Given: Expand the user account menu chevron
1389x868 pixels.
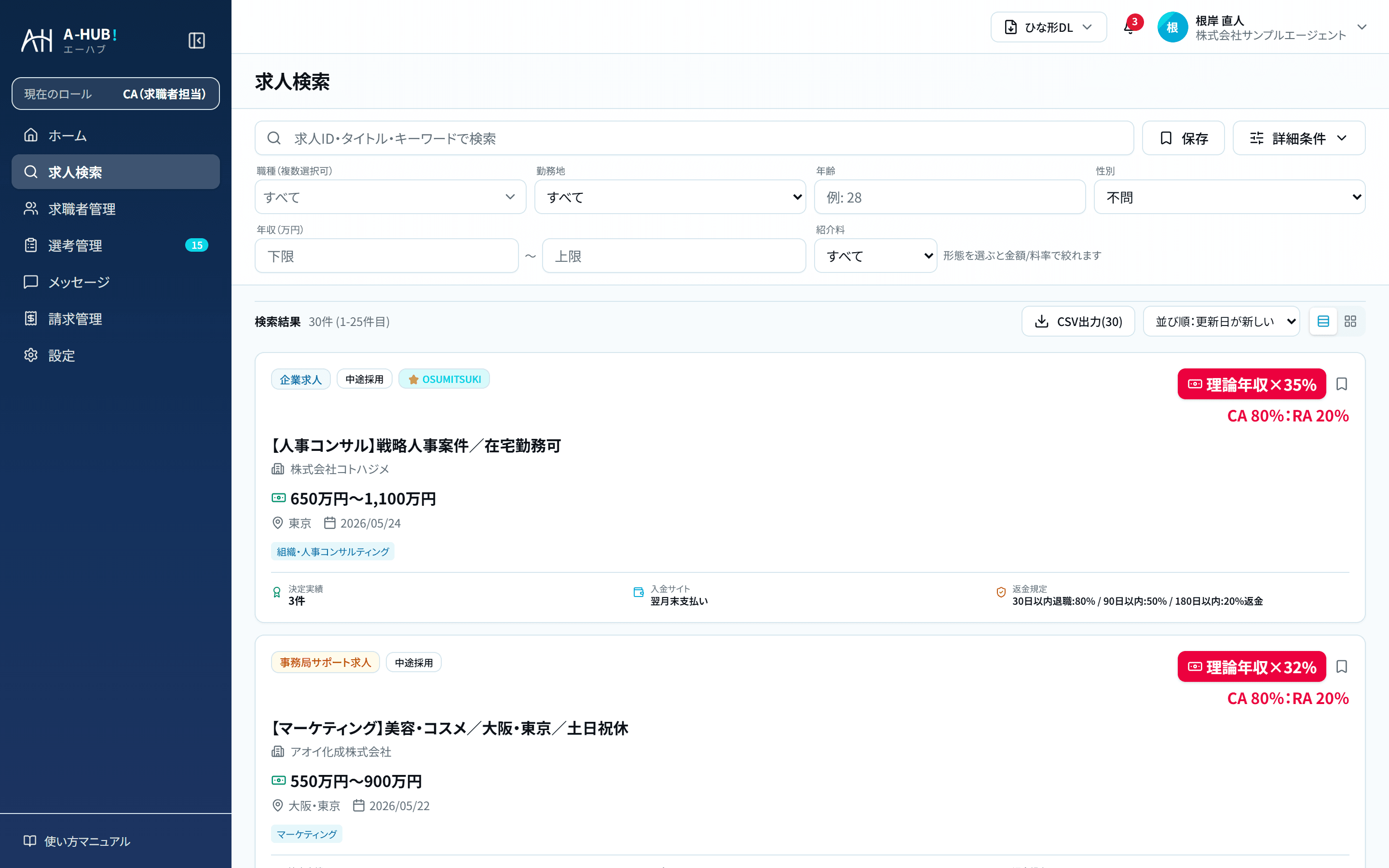Looking at the screenshot, I should [x=1362, y=27].
